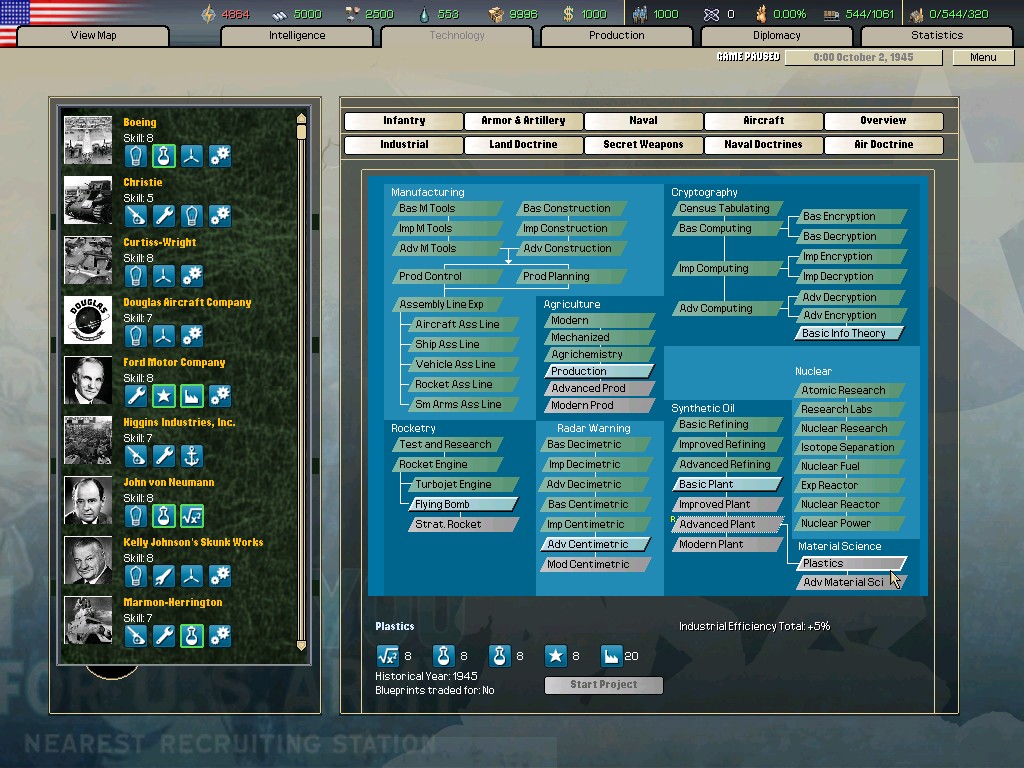The image size is (1024, 768).
Task: Click the date display October 2, 1945
Action: point(863,57)
